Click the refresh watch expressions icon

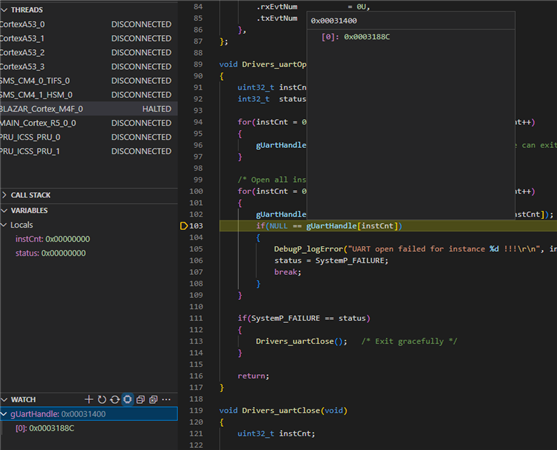(102, 400)
